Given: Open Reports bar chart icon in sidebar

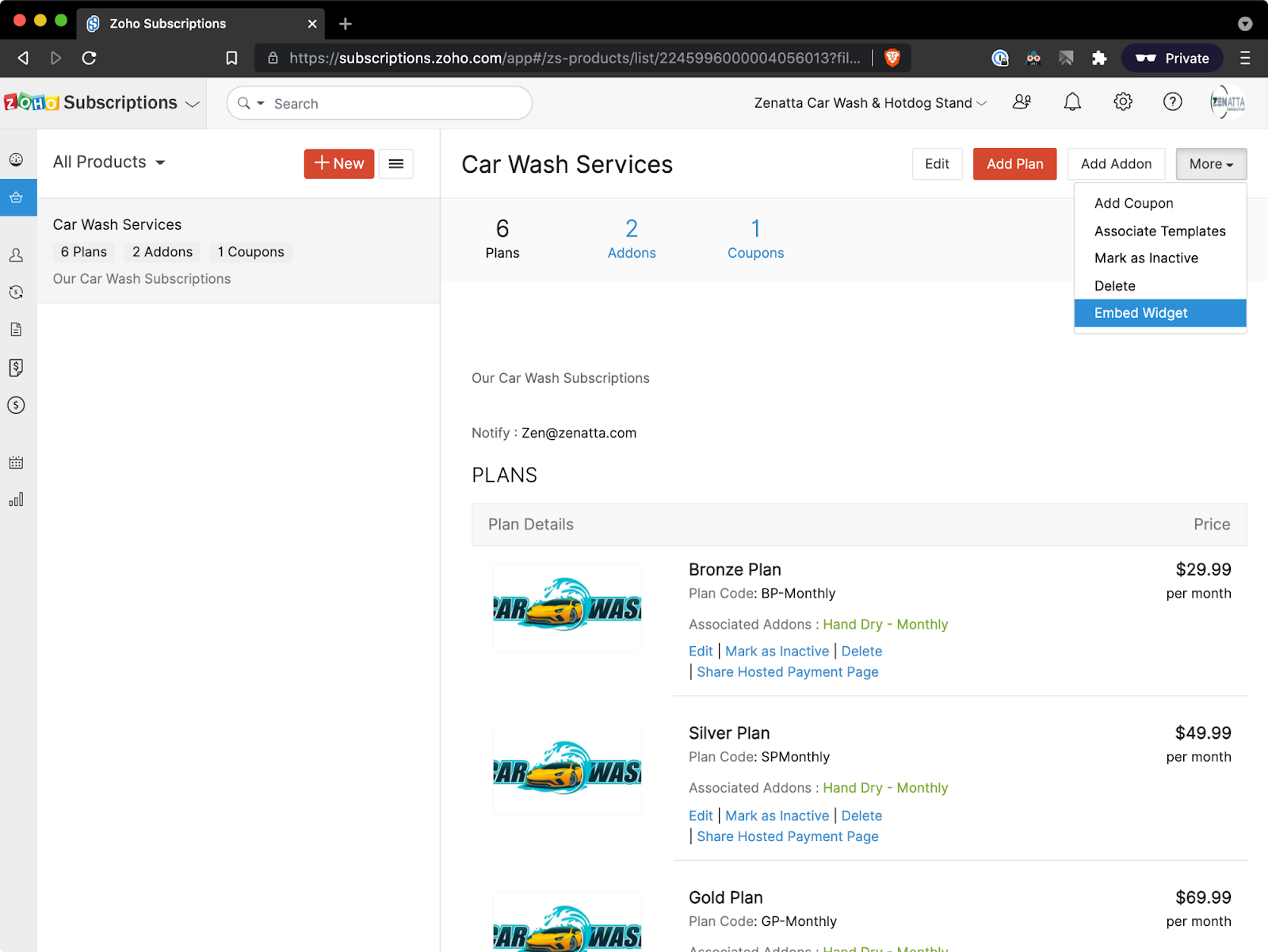Looking at the screenshot, I should [16, 499].
